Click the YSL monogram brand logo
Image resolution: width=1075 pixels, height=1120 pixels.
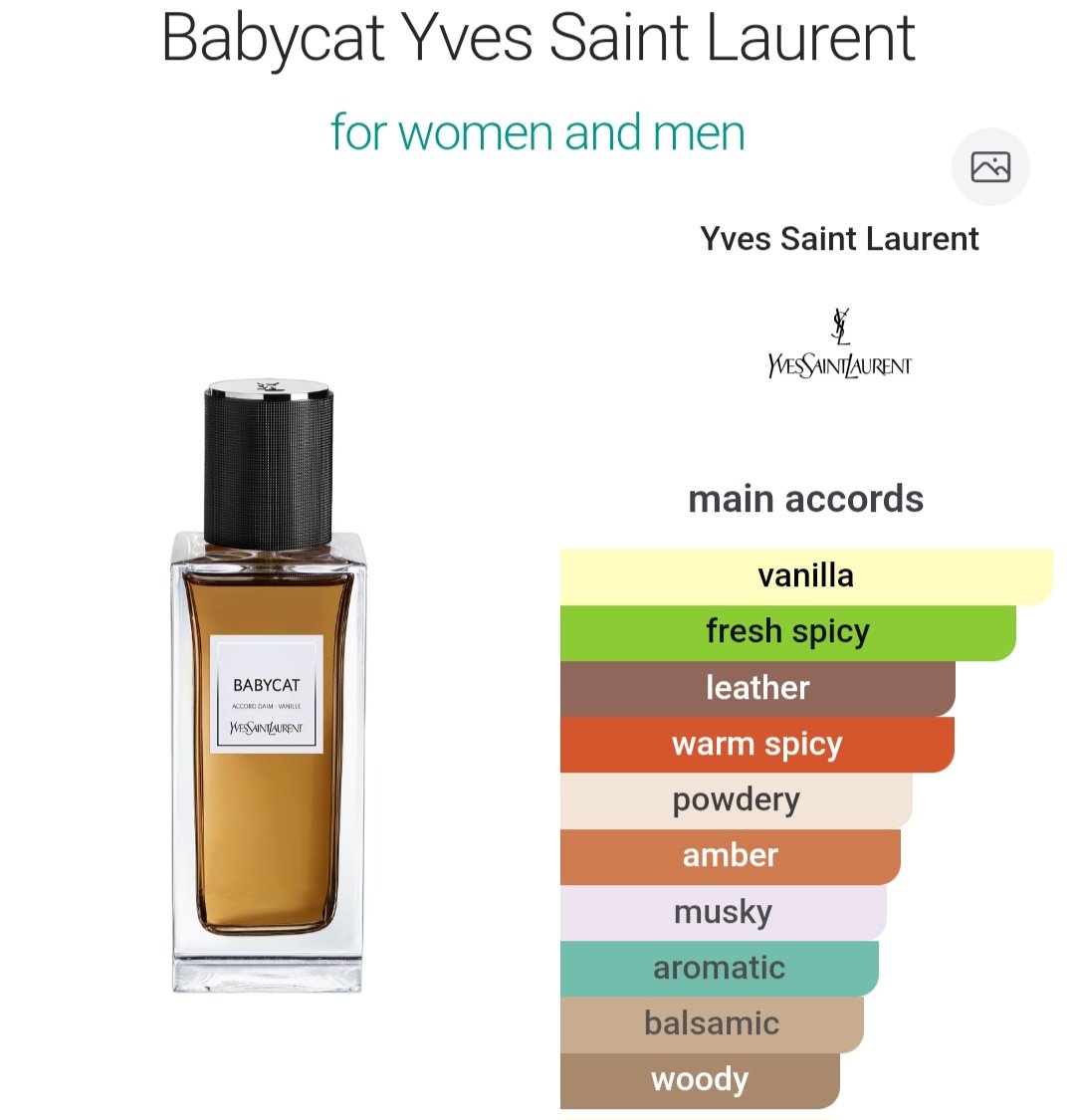coord(841,326)
